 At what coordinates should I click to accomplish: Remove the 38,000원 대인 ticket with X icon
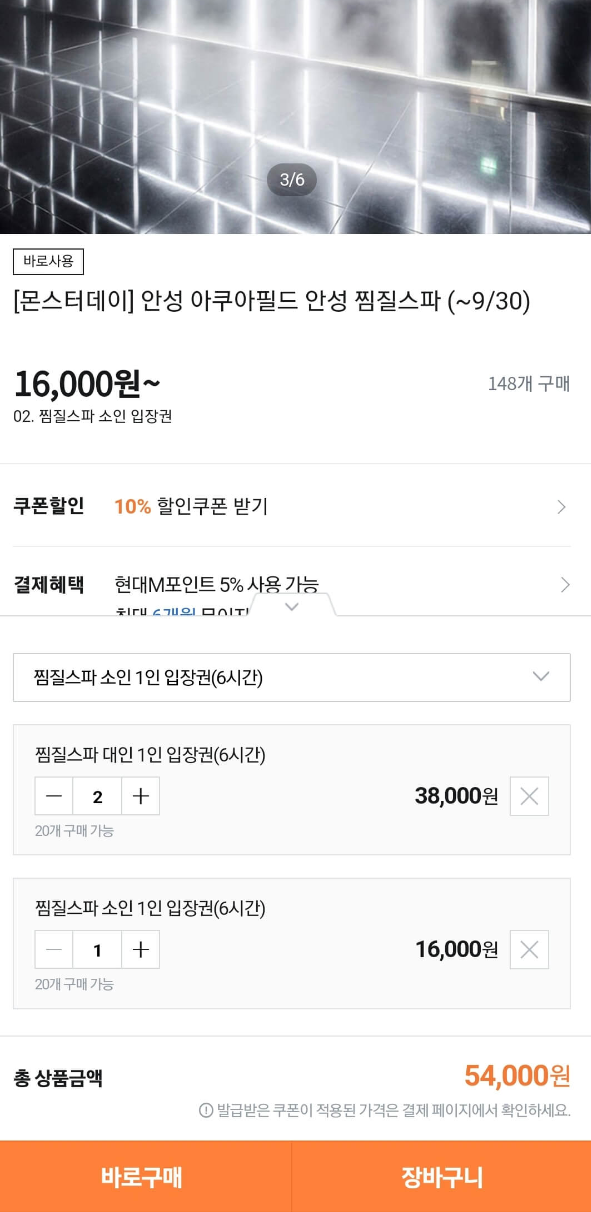coord(528,796)
